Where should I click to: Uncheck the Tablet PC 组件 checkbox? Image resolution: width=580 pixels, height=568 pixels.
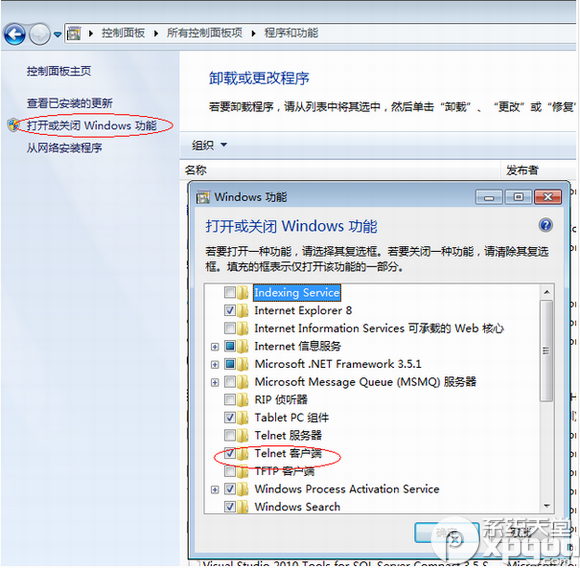[x=230, y=417]
